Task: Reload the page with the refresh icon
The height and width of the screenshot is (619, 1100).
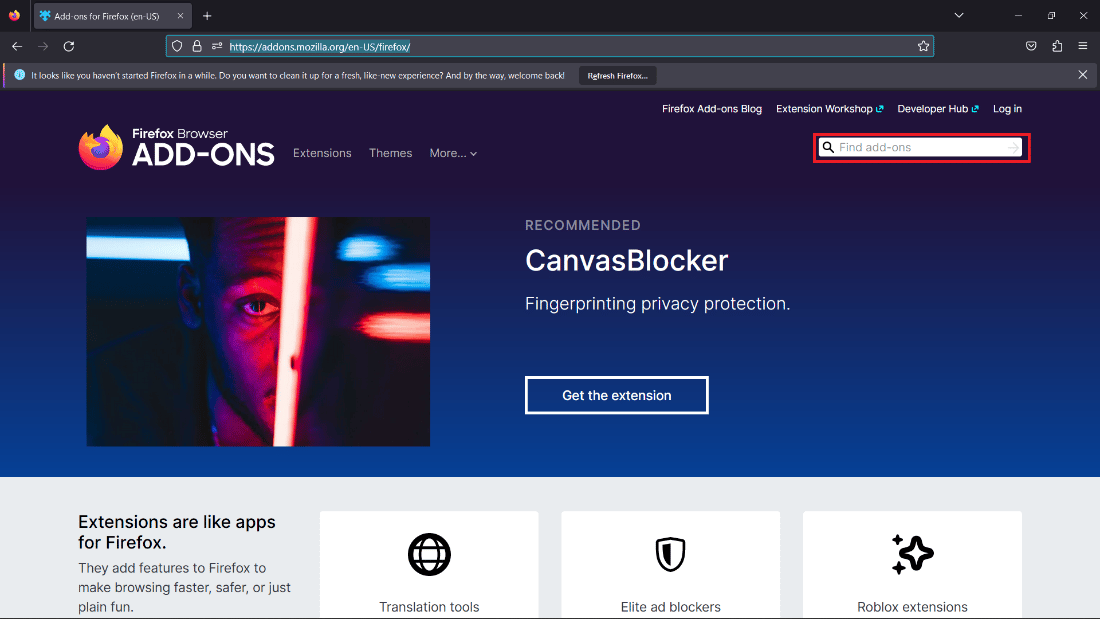Action: point(68,46)
